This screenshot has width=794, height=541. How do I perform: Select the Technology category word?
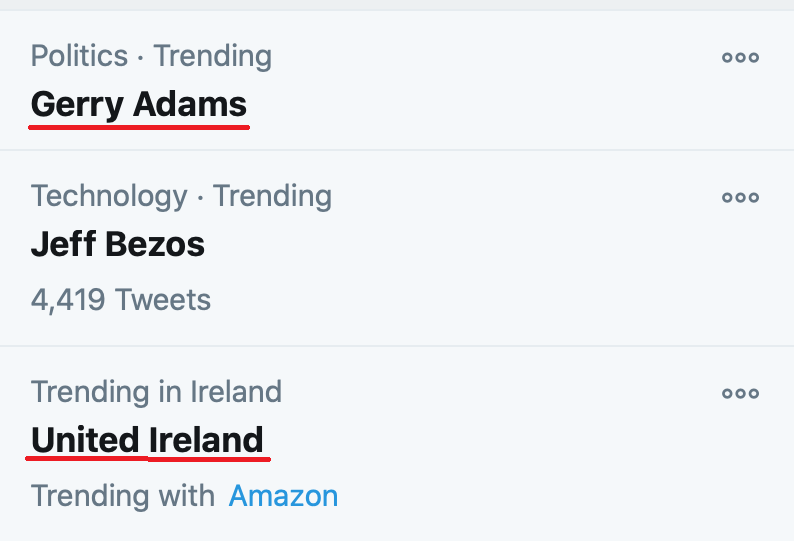[109, 197]
